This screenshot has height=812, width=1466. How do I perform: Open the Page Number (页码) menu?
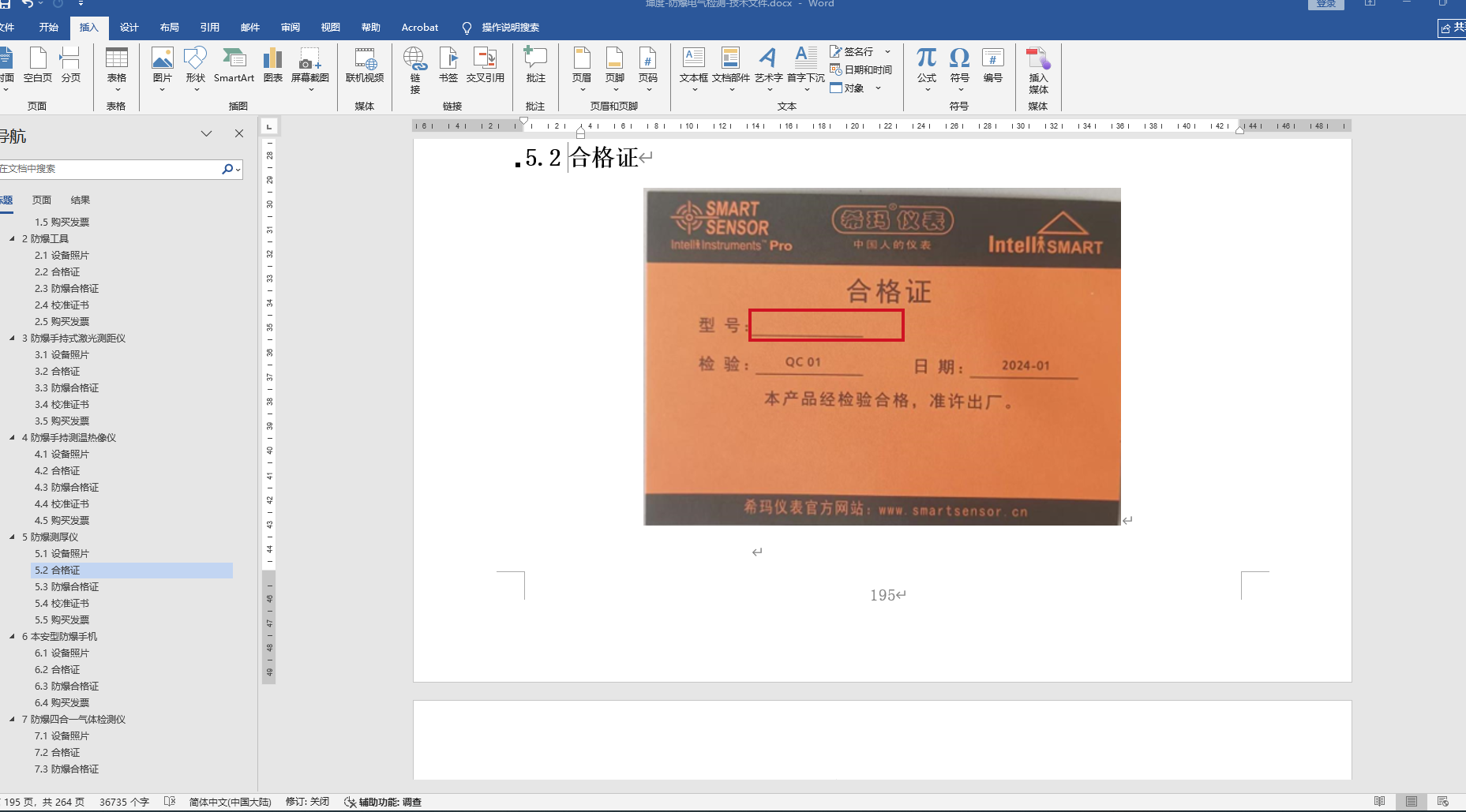click(x=648, y=69)
